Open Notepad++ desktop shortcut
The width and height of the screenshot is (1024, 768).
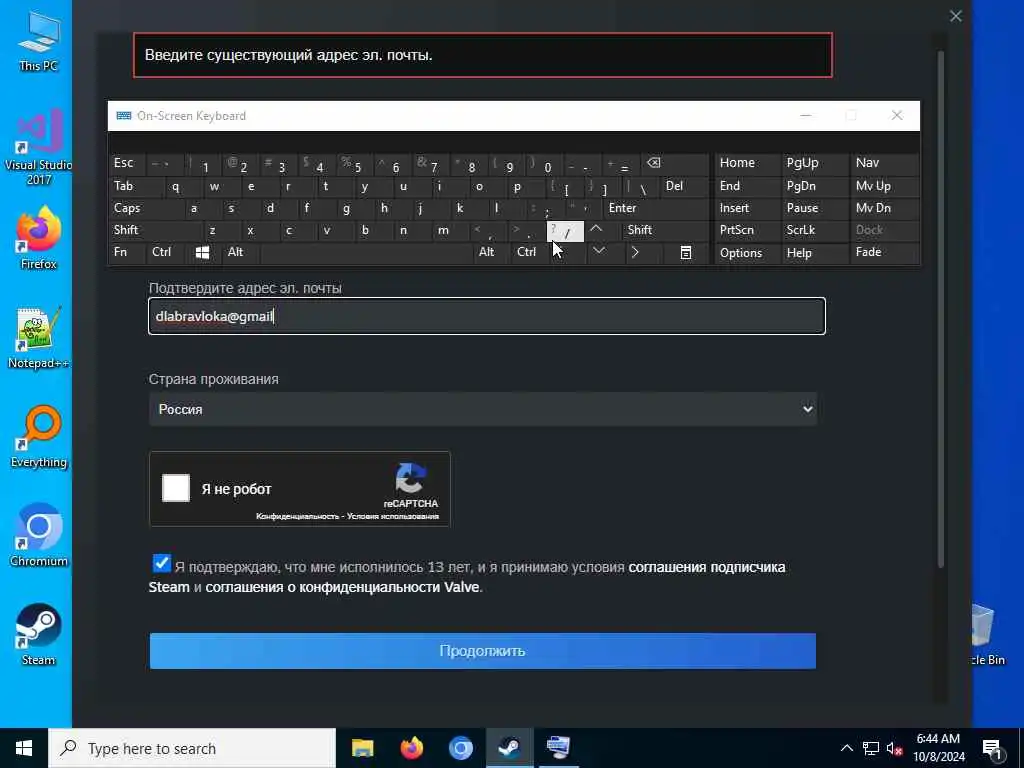39,338
